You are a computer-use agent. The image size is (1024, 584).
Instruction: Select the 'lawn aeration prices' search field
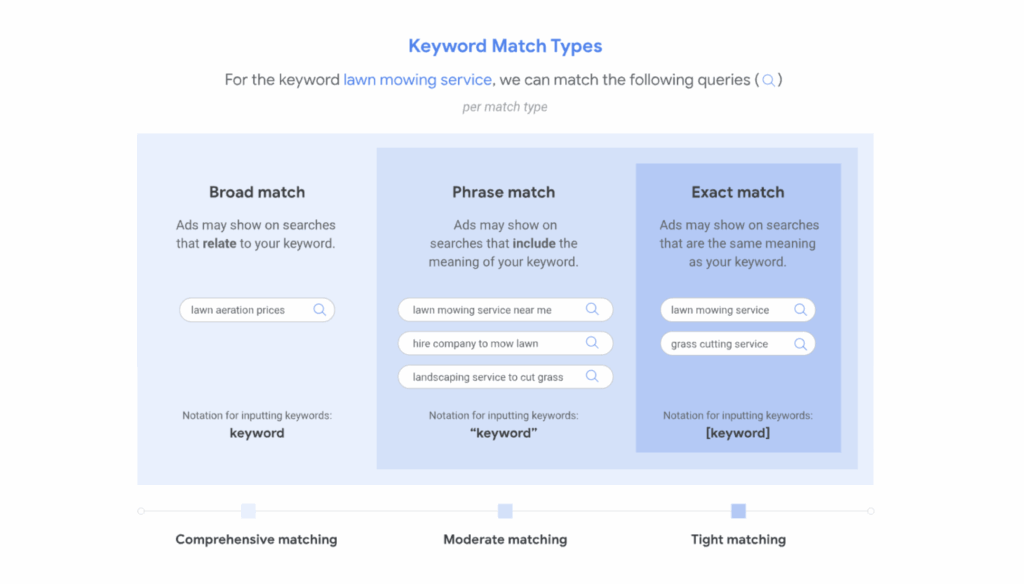point(257,310)
